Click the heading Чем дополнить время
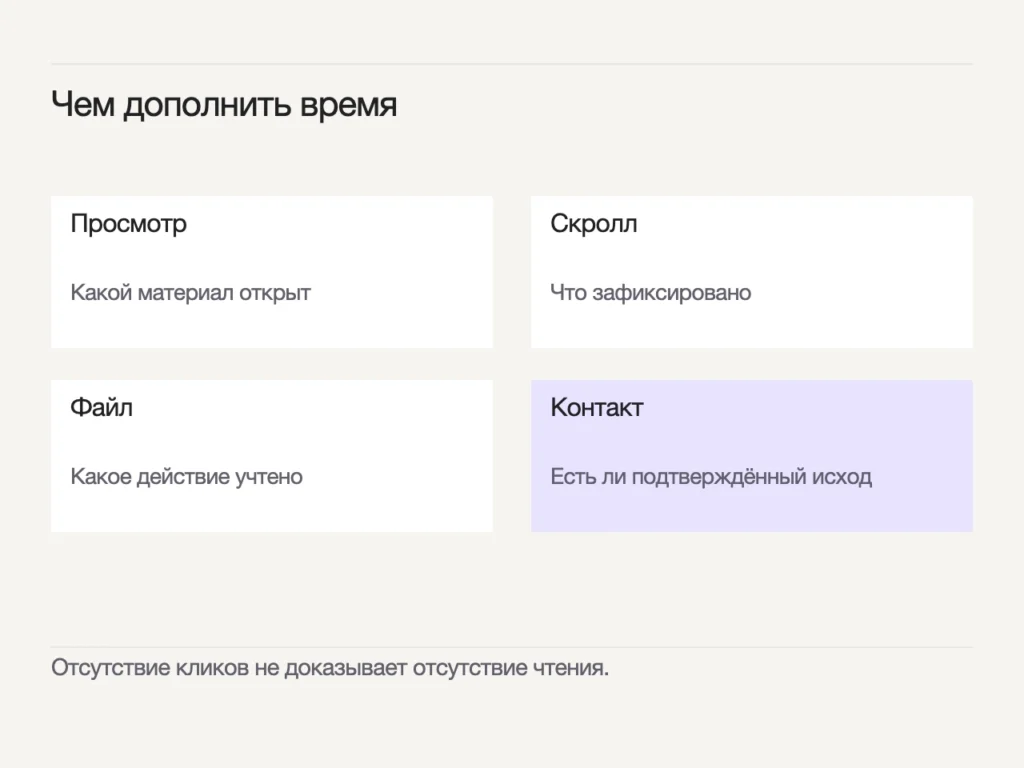The width and height of the screenshot is (1024, 768). pos(224,104)
